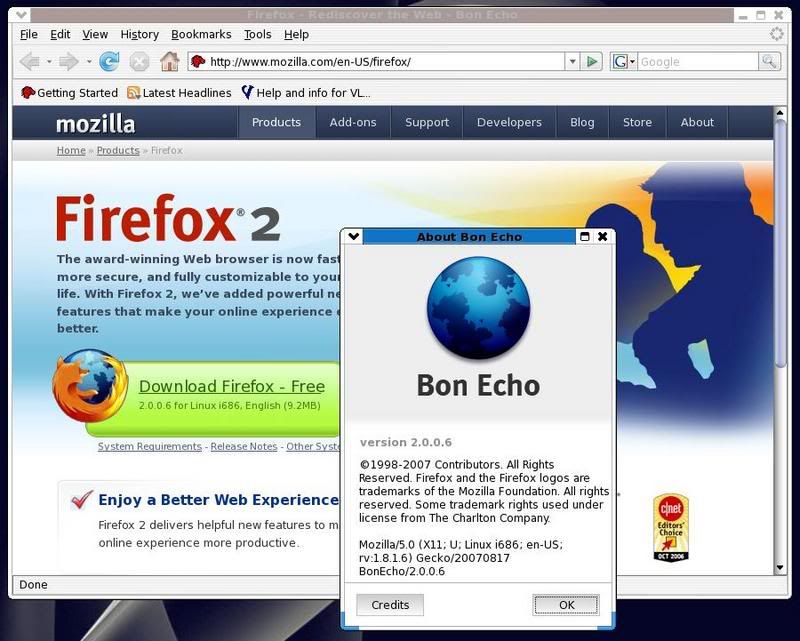Click the scrollbar up arrow
Image resolution: width=800 pixels, height=641 pixels.
point(780,112)
